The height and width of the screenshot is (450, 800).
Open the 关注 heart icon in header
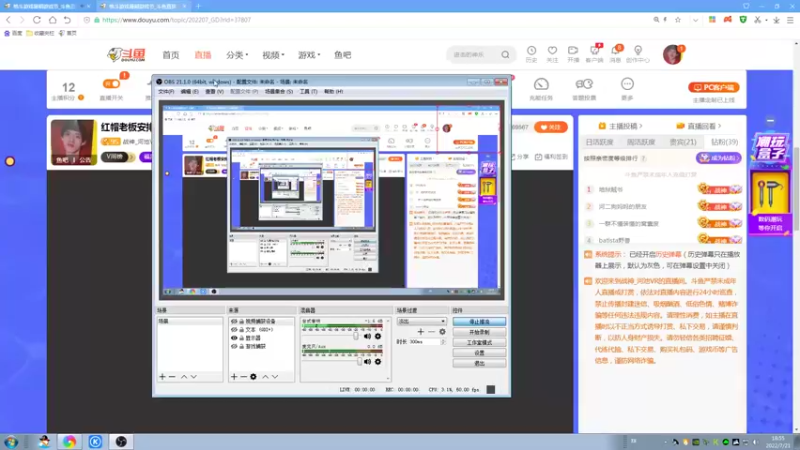(x=552, y=51)
